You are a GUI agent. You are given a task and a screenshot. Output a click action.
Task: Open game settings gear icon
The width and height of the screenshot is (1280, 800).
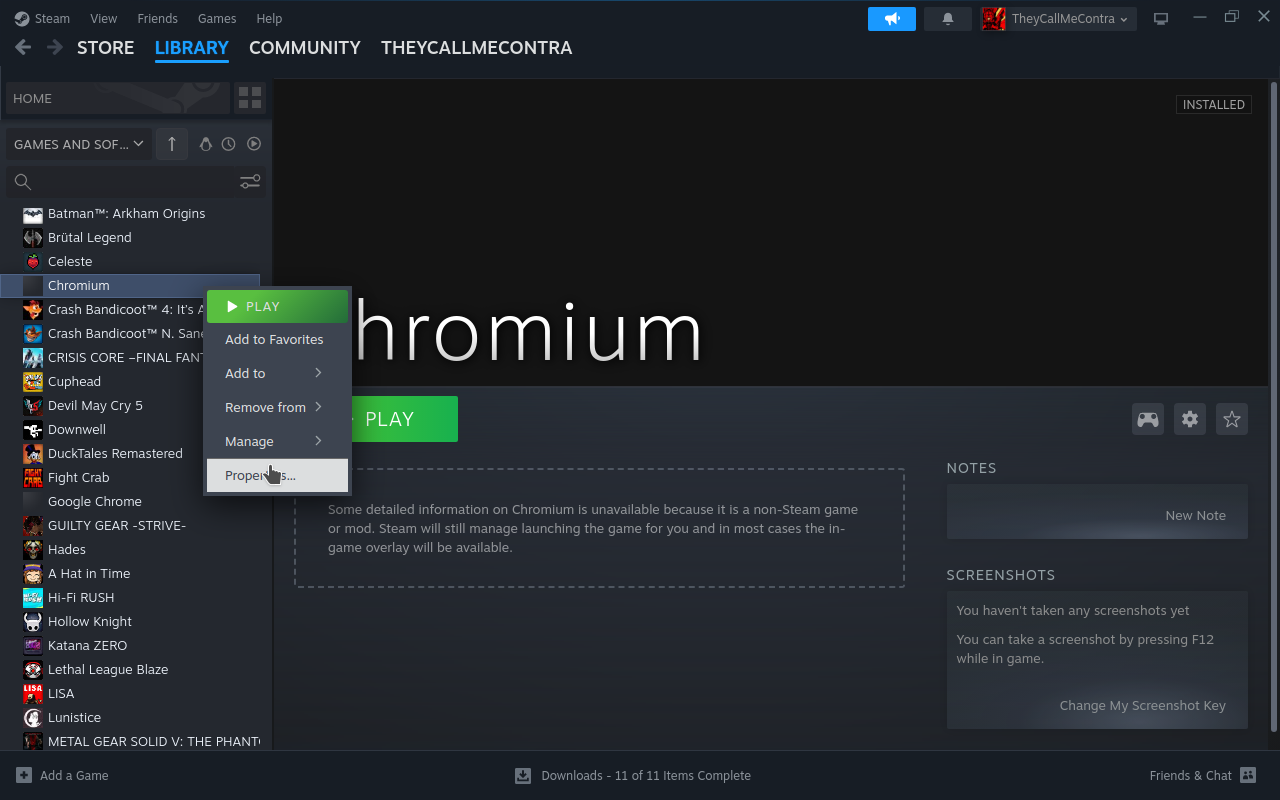point(1190,419)
